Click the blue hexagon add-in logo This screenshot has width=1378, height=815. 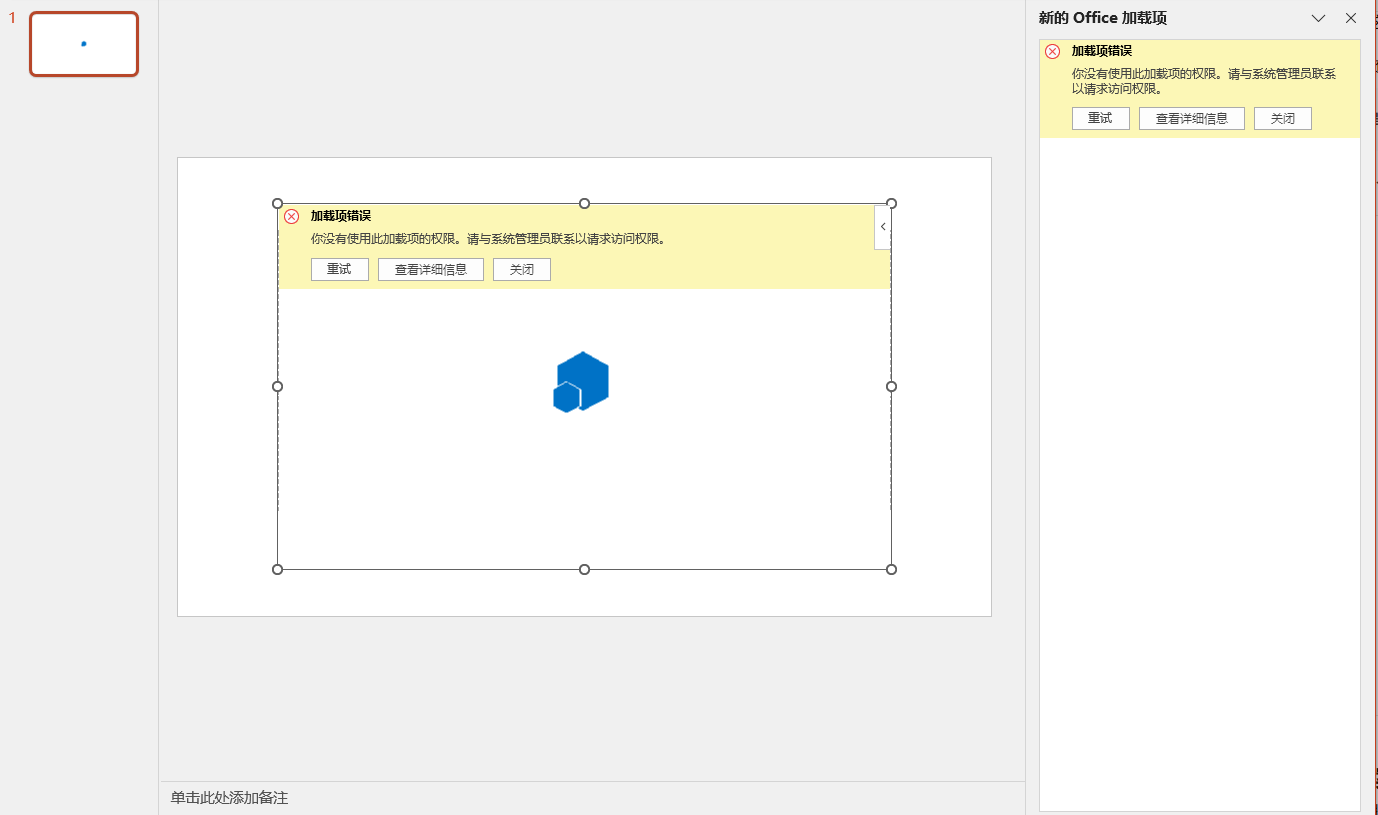(x=581, y=382)
